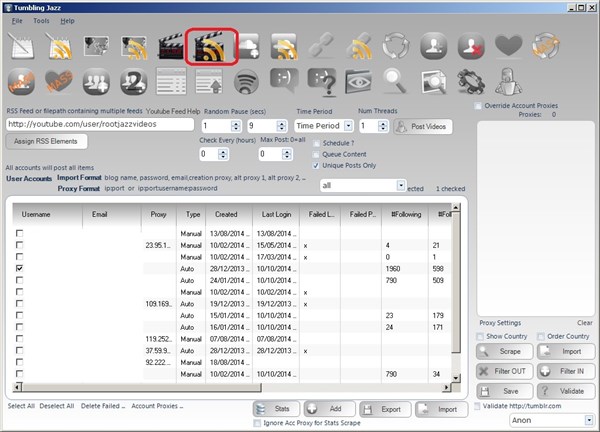Select the users icon with number 2
This screenshot has width=600, height=432.
pyautogui.click(x=134, y=82)
